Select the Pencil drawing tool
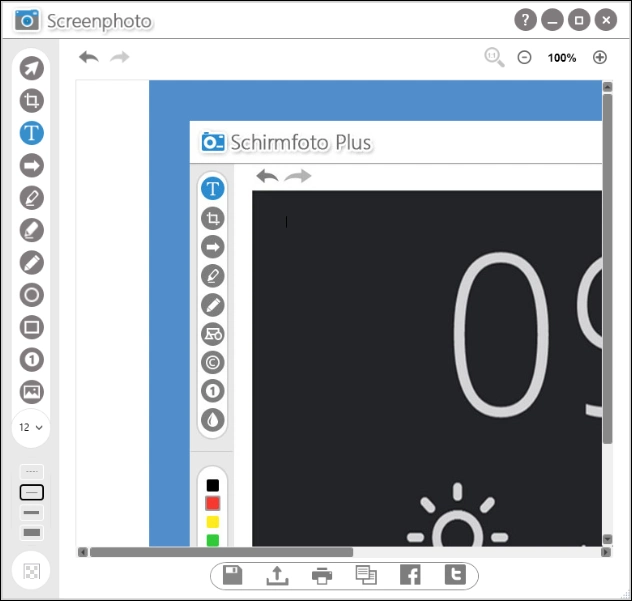Screen dimensions: 632x601 point(32,262)
